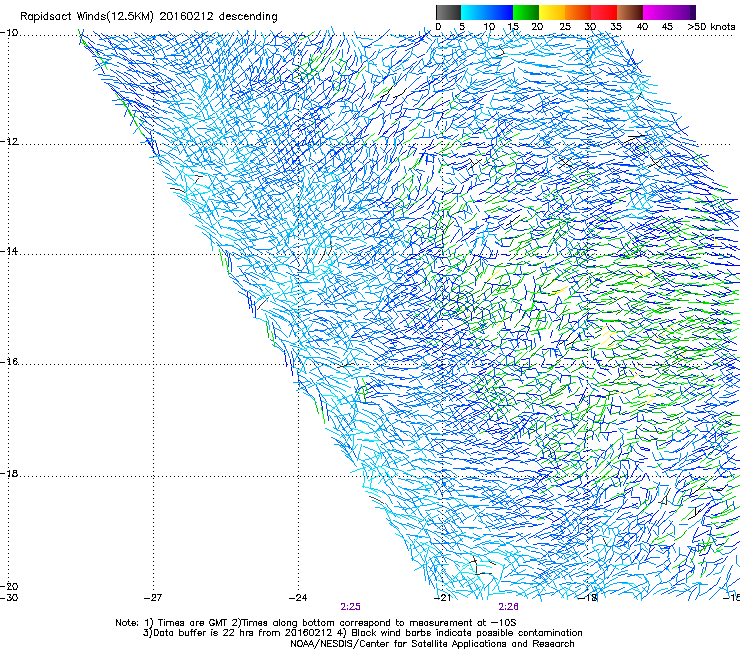Viewport: 740px width, 650px height.
Task: Pick the red 30-35 knots legend segment
Action: point(604,12)
